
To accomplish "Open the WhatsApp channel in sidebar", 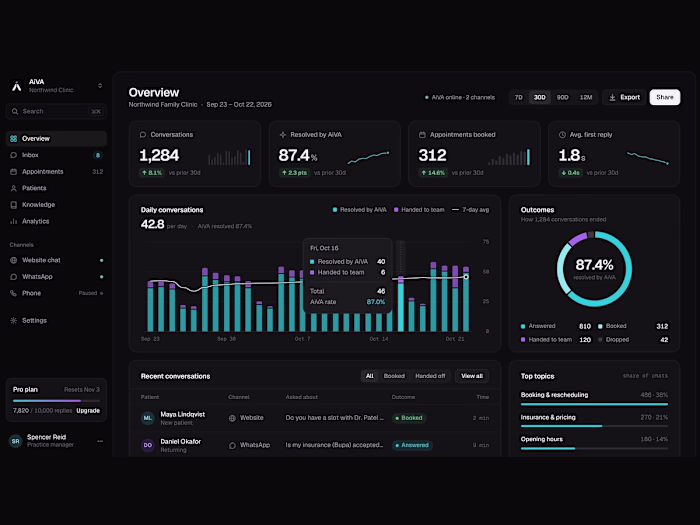I will tap(56, 276).
